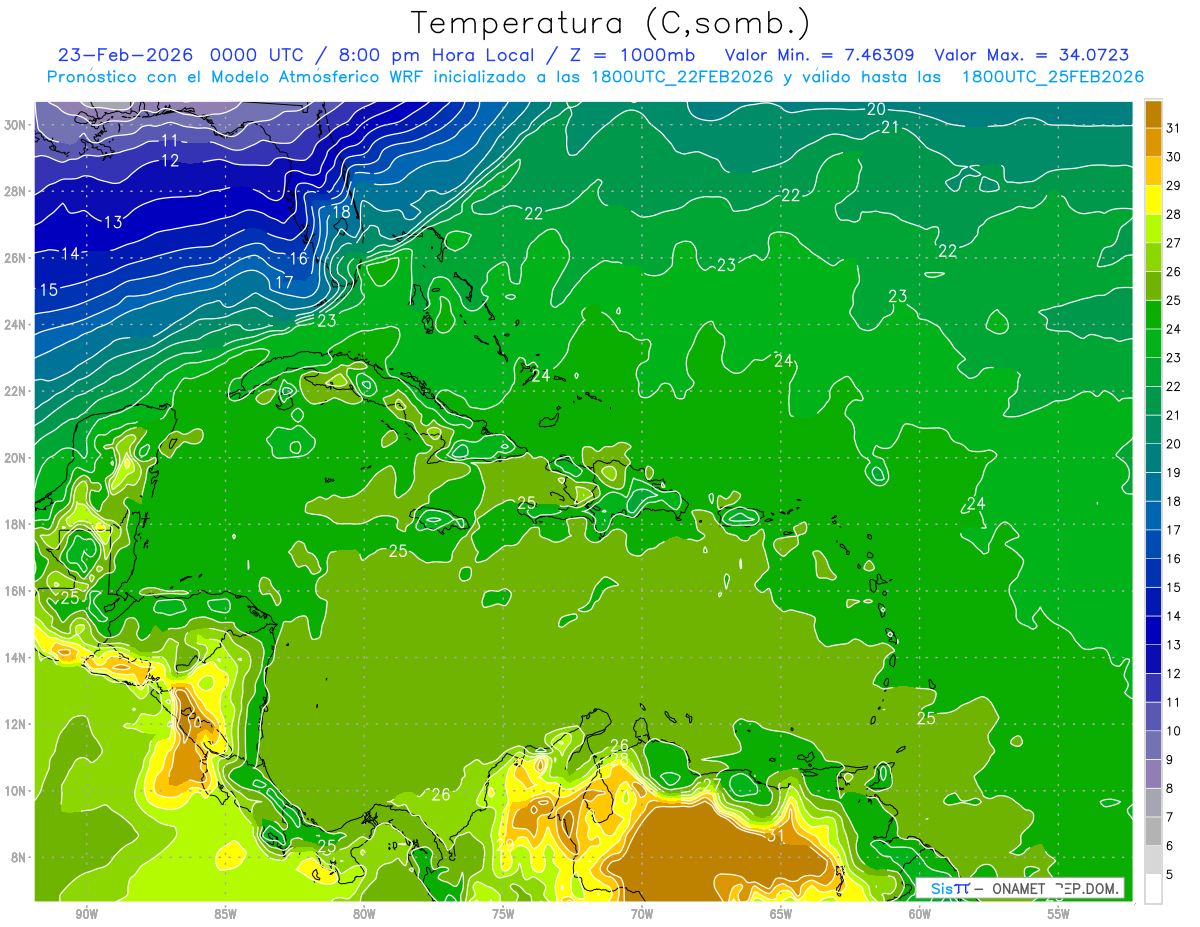Click the 80W longitude axis label

tap(364, 914)
